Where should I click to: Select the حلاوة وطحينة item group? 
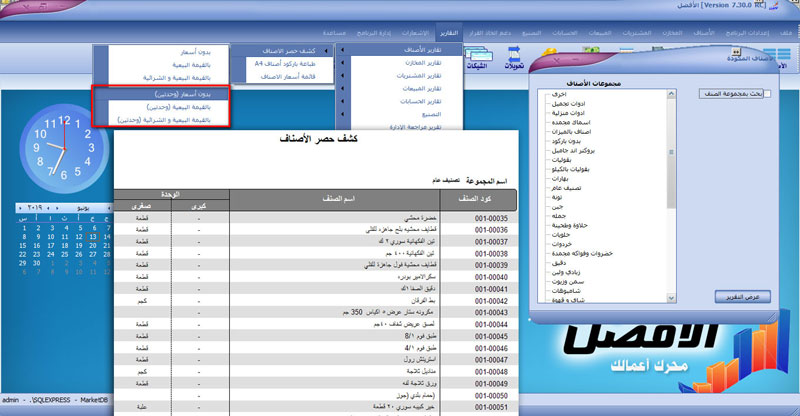point(570,225)
